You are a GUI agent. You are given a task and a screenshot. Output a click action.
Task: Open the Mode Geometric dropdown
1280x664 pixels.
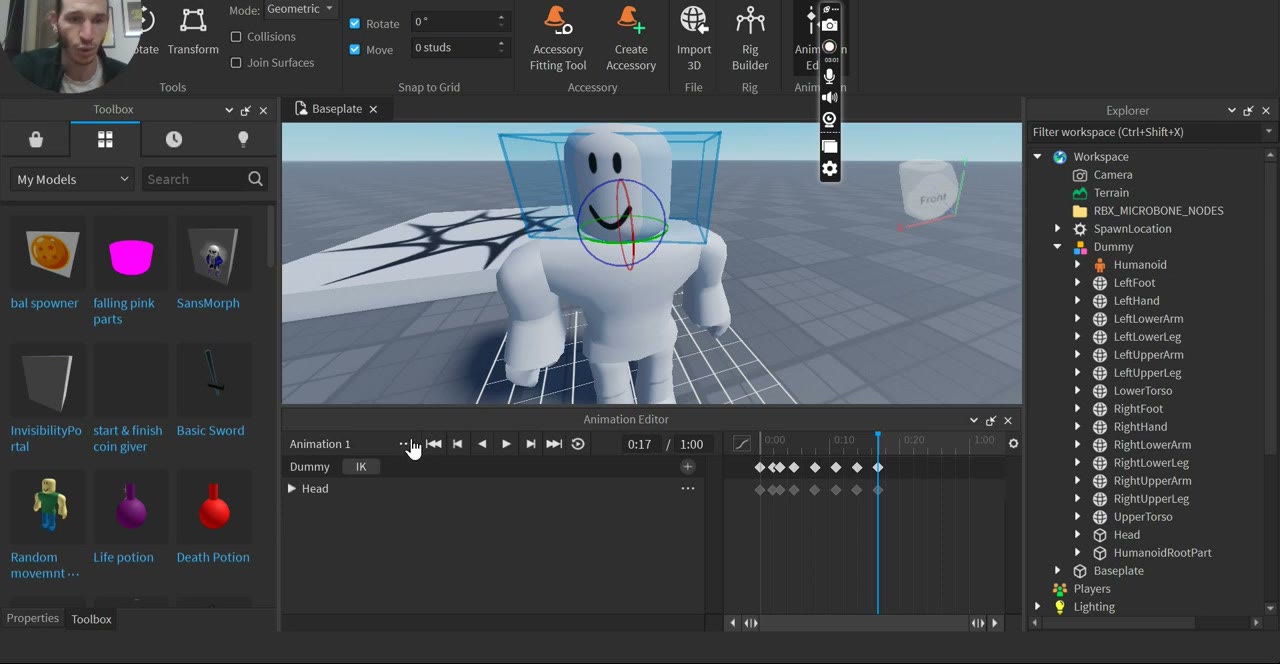(x=300, y=9)
